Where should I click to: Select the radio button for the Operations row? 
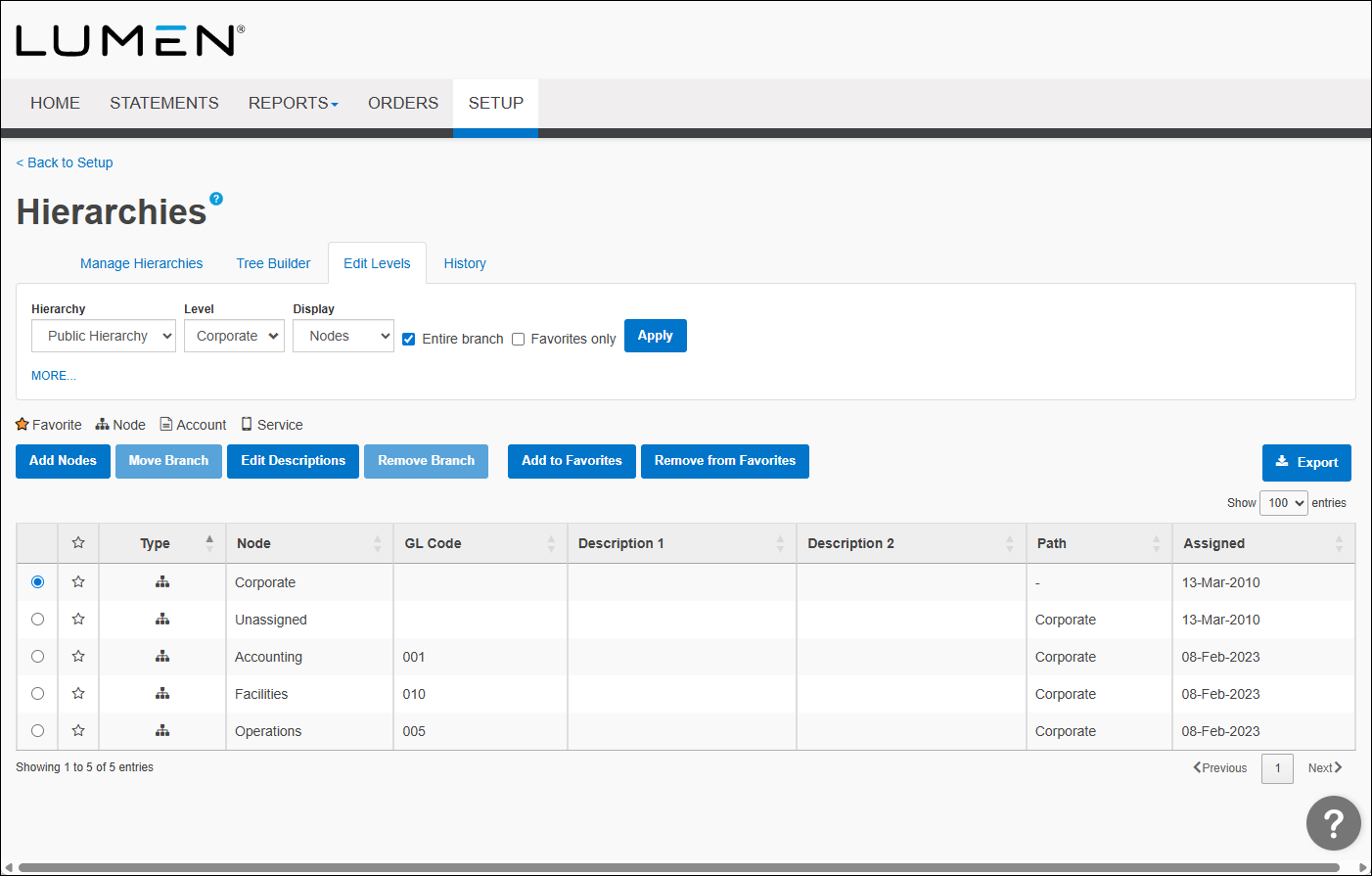[x=37, y=730]
